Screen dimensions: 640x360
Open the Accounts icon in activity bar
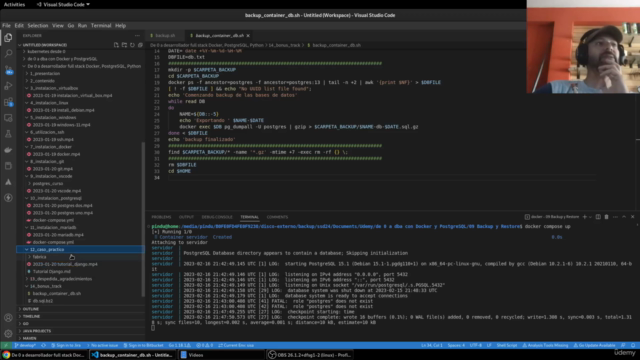[x=8, y=318]
